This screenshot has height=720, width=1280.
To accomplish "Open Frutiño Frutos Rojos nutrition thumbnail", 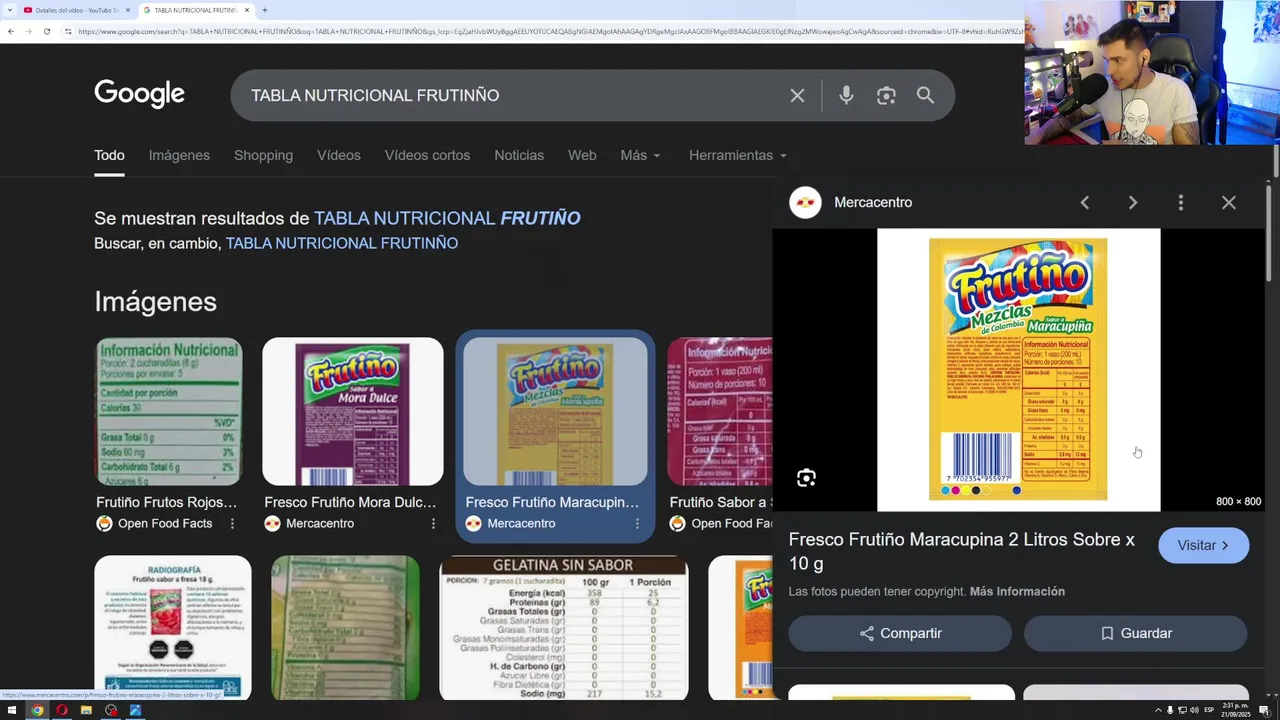I will [x=169, y=411].
